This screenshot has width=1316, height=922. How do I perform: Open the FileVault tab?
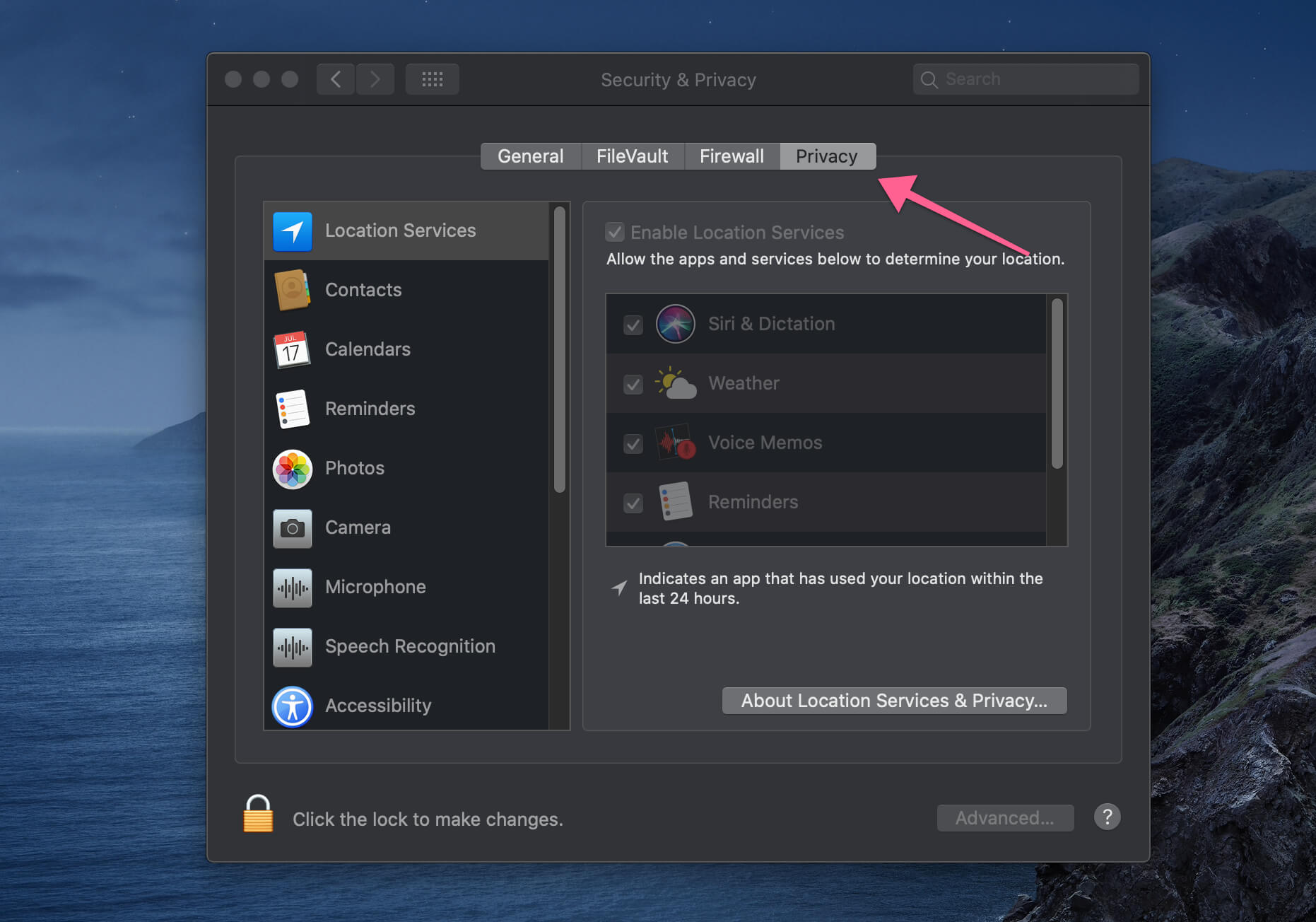pyautogui.click(x=633, y=156)
